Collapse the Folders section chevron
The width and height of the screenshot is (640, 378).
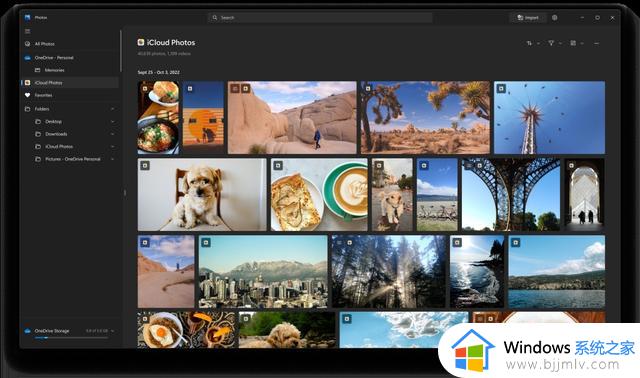point(113,109)
